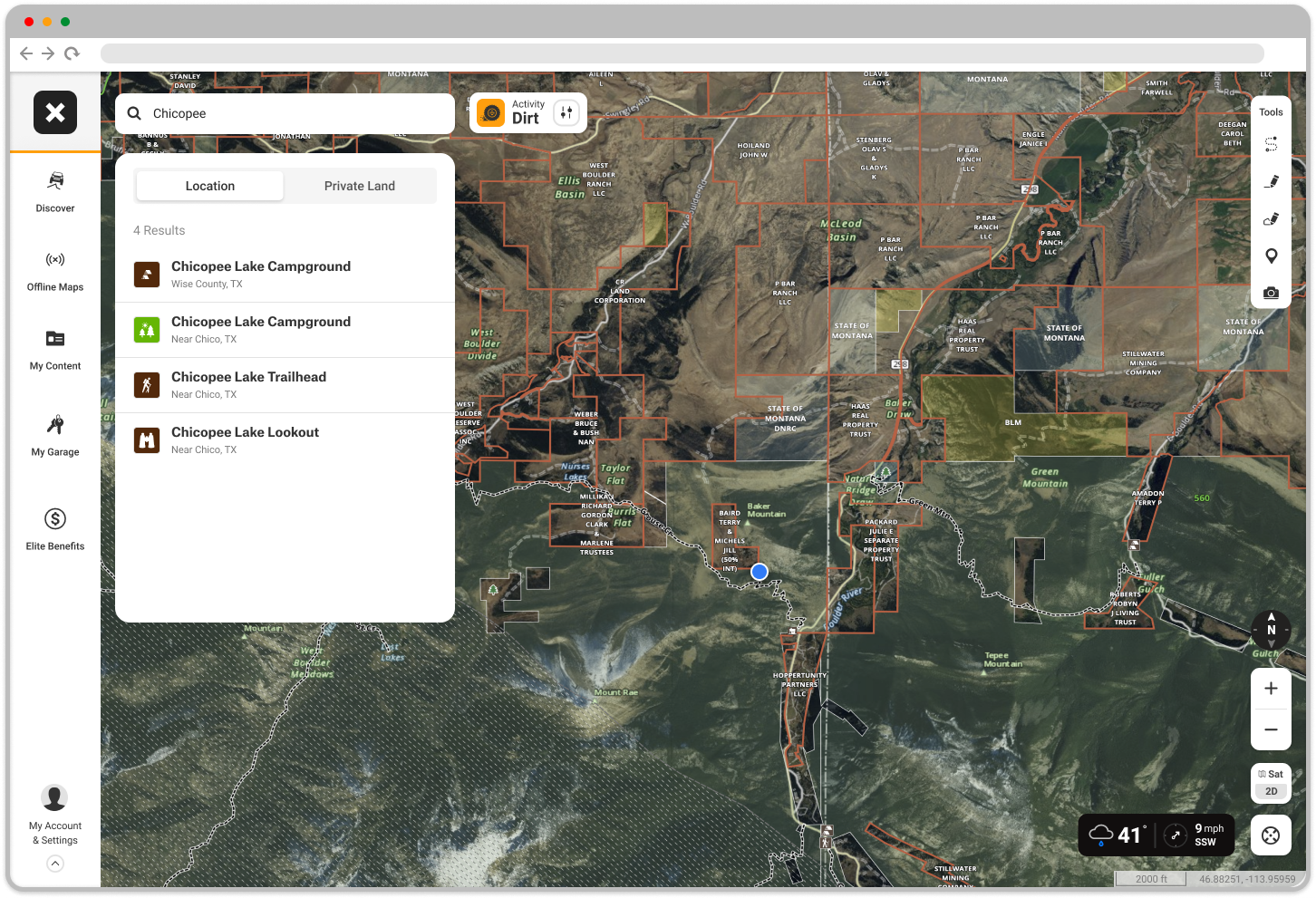This screenshot has height=898, width=1316.
Task: Click the onX logo button
Action: tap(55, 112)
